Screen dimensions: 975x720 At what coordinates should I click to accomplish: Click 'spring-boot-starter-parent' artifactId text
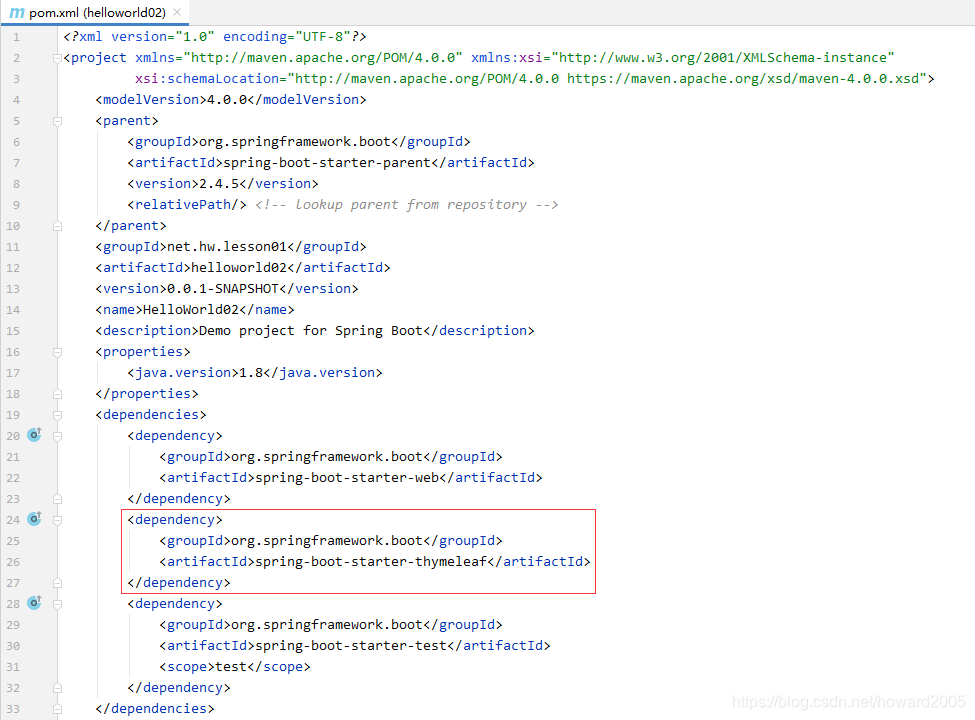327,163
